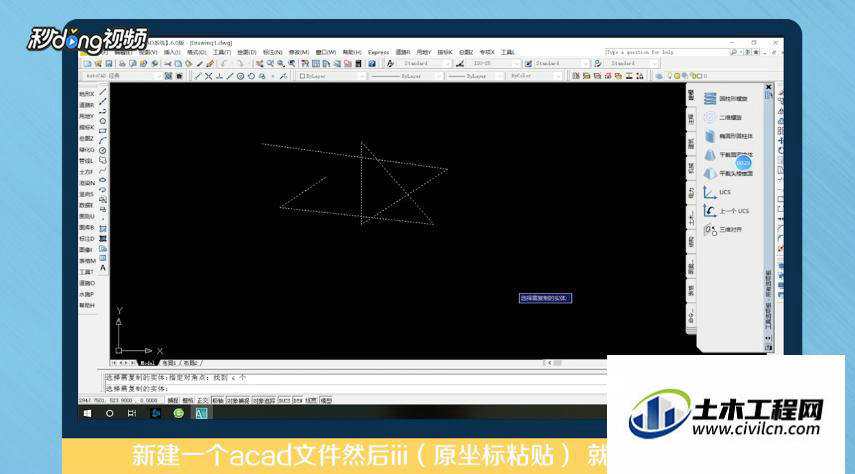Click the Copy clipboard icon
The height and width of the screenshot is (474, 855).
[178, 64]
